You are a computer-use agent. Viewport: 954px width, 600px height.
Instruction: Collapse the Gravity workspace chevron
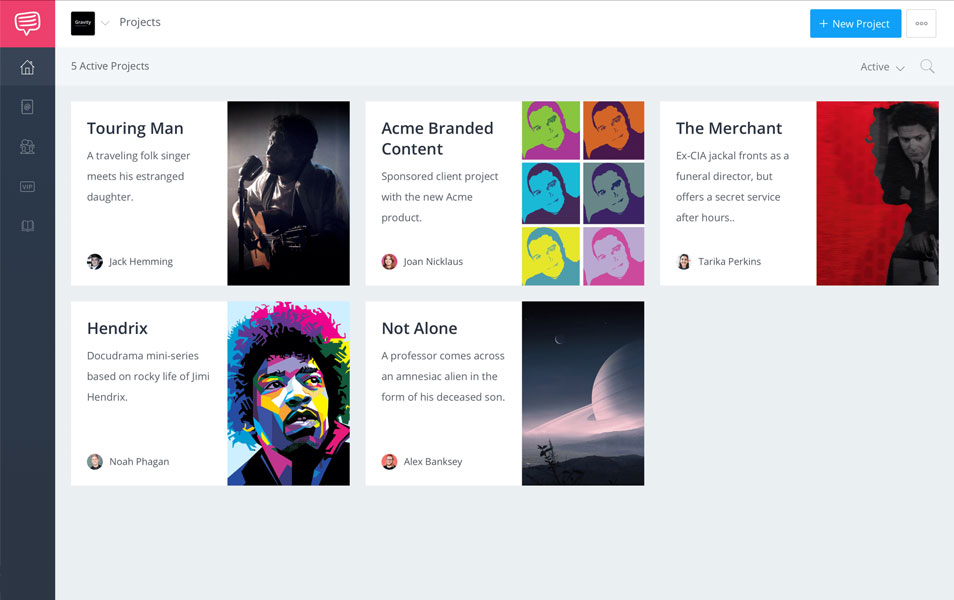[x=105, y=23]
